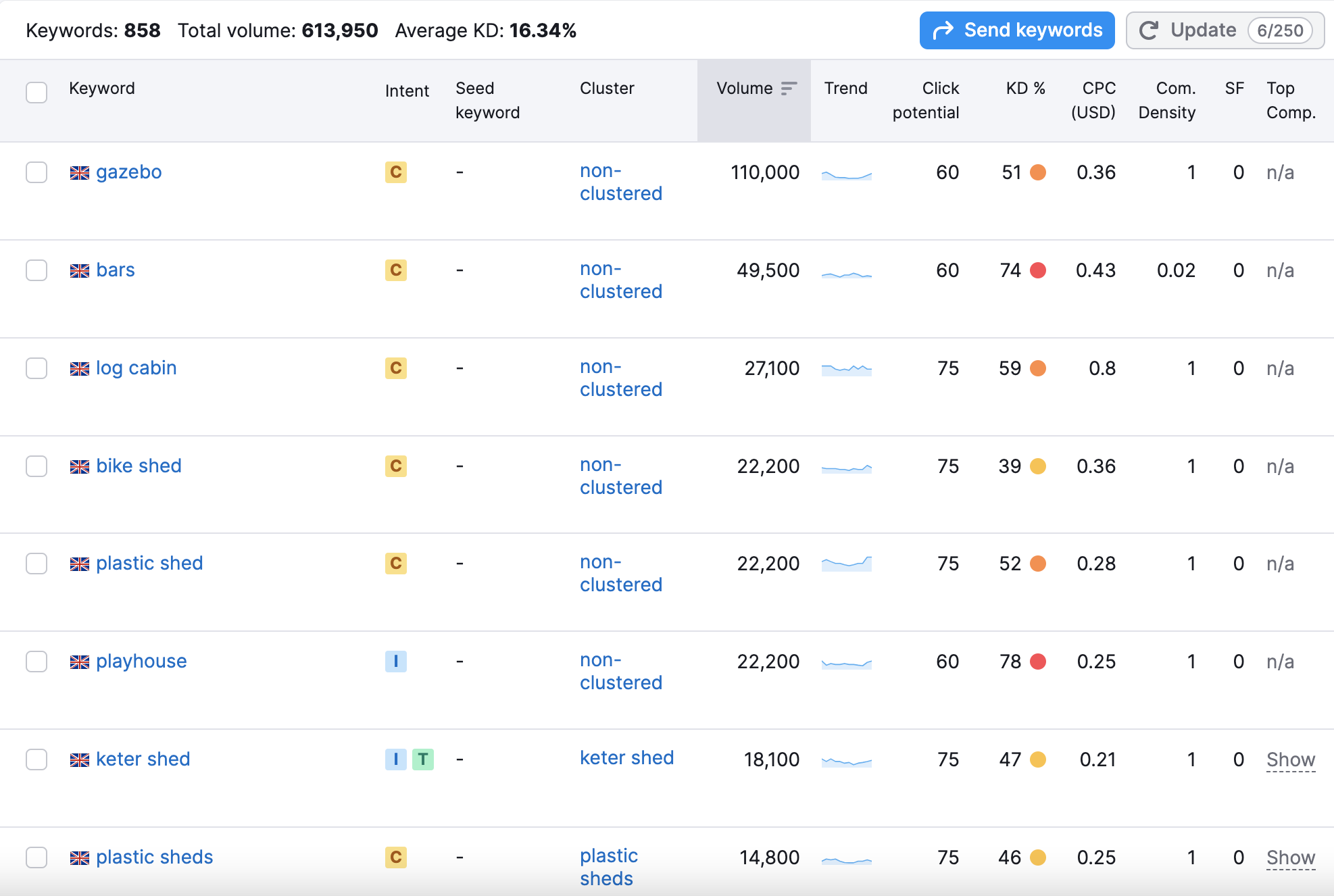
Task: Click the Trend column header
Action: click(846, 89)
